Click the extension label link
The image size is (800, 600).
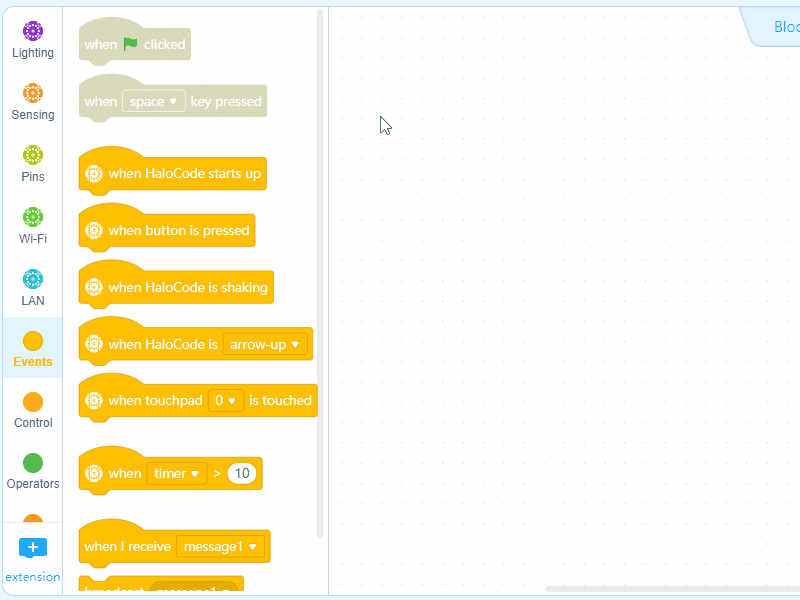click(x=33, y=577)
